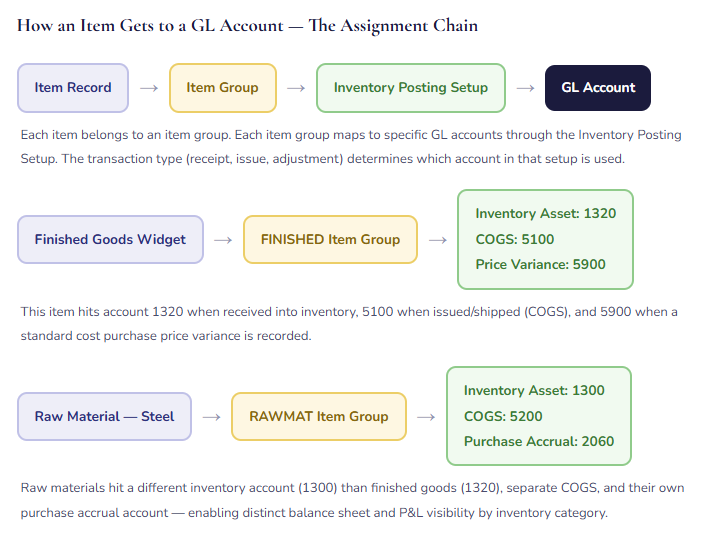This screenshot has width=728, height=541.
Task: Click the FINISHED Item Group box
Action: (330, 240)
